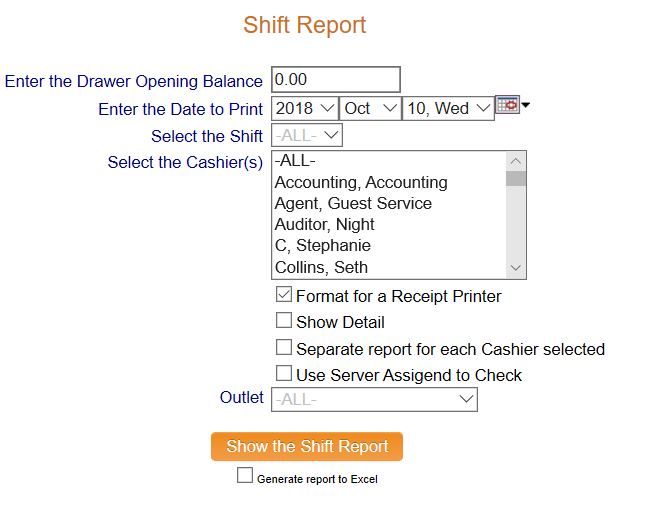The width and height of the screenshot is (653, 505).
Task: Click the cashier list scroll down arrow
Action: [516, 268]
